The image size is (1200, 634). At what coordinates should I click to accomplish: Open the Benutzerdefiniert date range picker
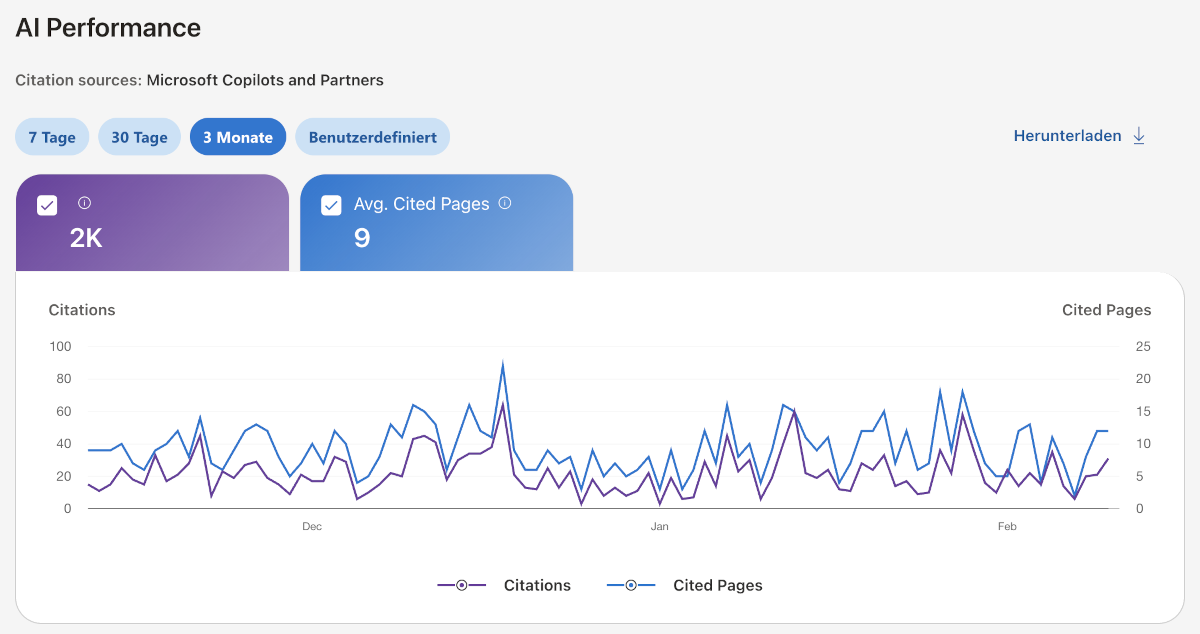[372, 136]
